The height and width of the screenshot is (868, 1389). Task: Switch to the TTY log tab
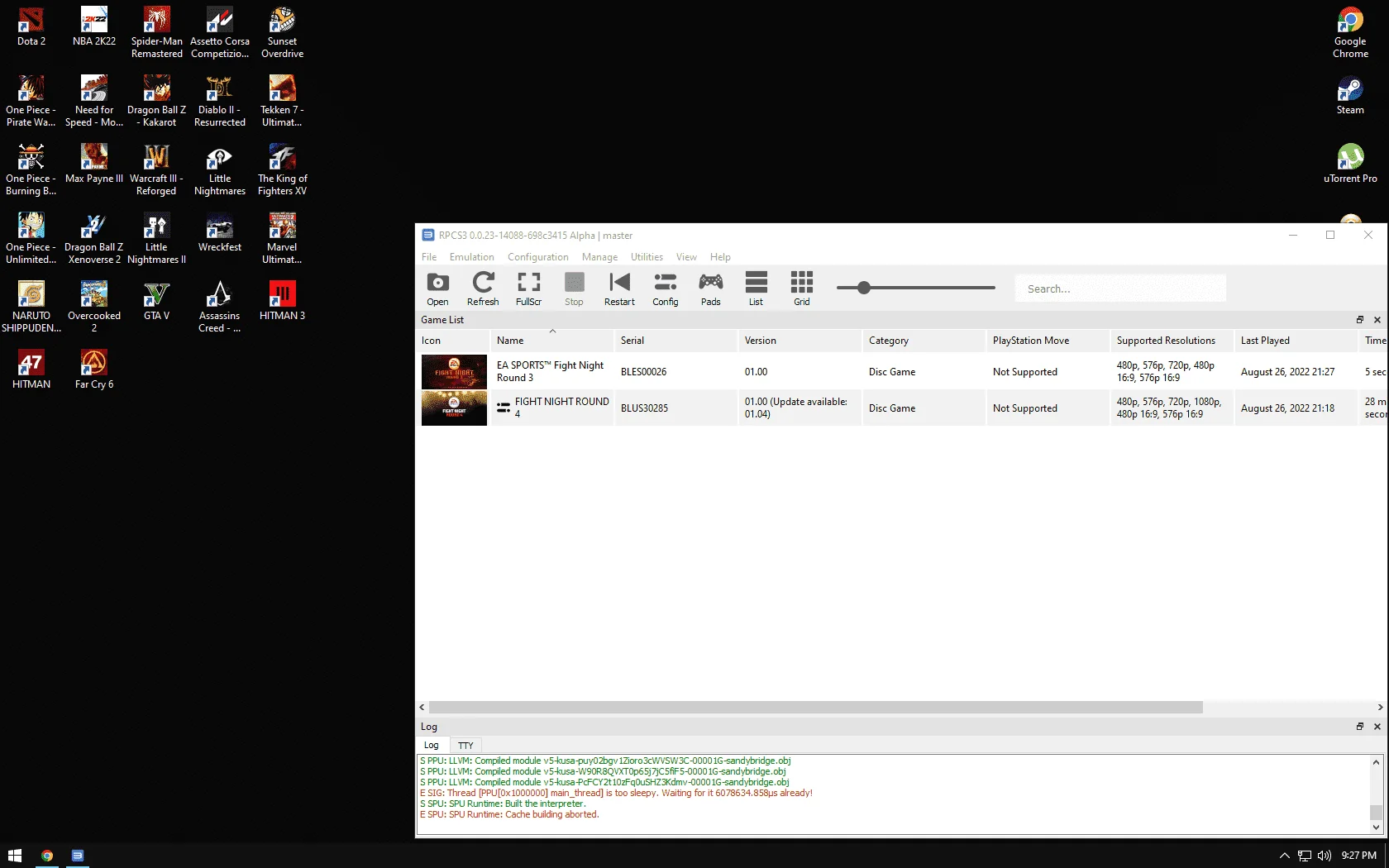pos(465,745)
